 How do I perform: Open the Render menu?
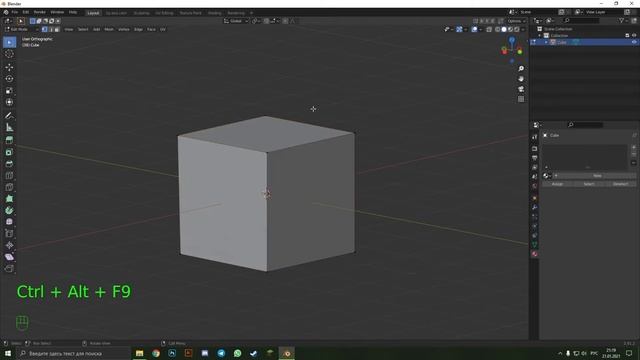(40, 12)
